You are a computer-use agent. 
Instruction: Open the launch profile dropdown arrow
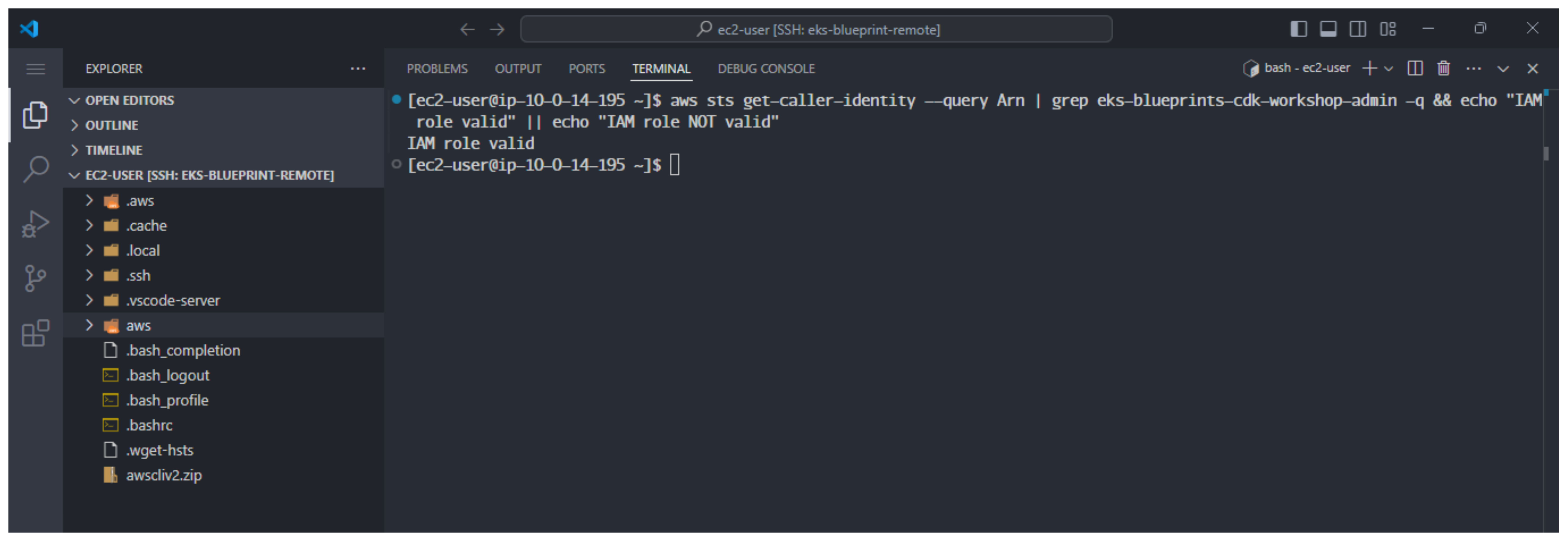[x=1388, y=69]
